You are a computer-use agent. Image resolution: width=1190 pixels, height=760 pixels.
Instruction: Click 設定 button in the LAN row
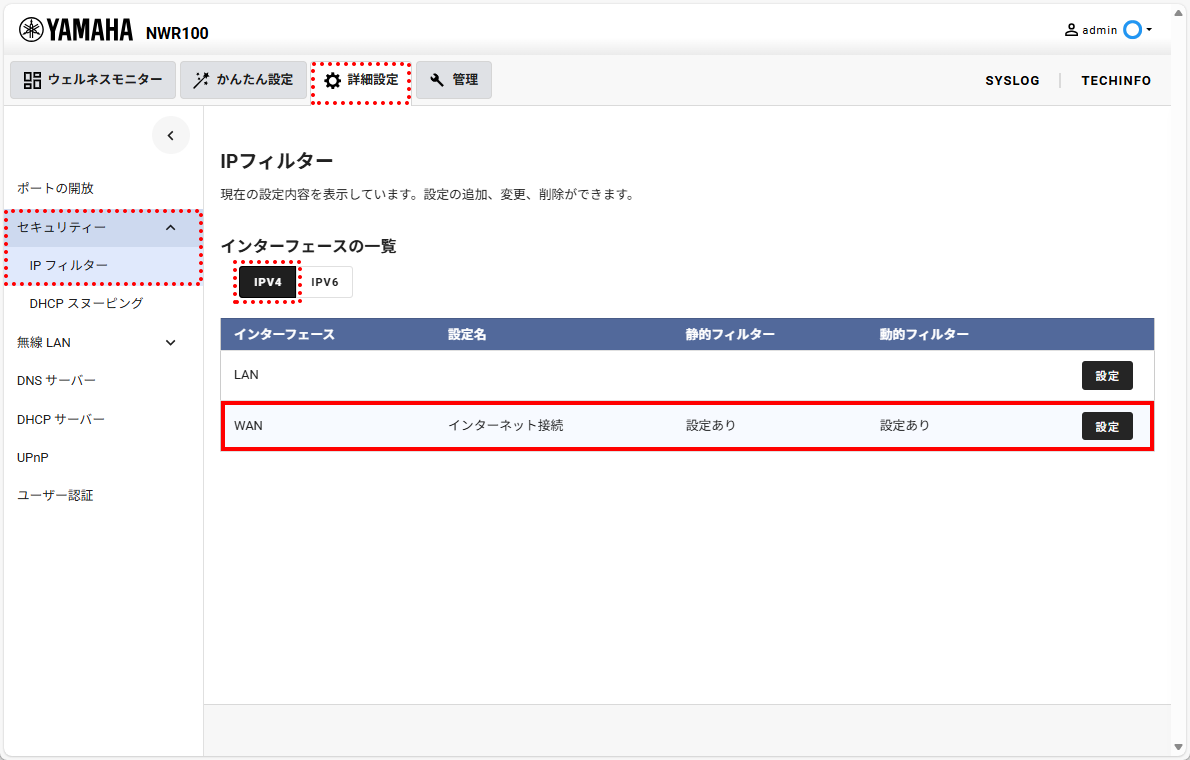tap(1107, 375)
